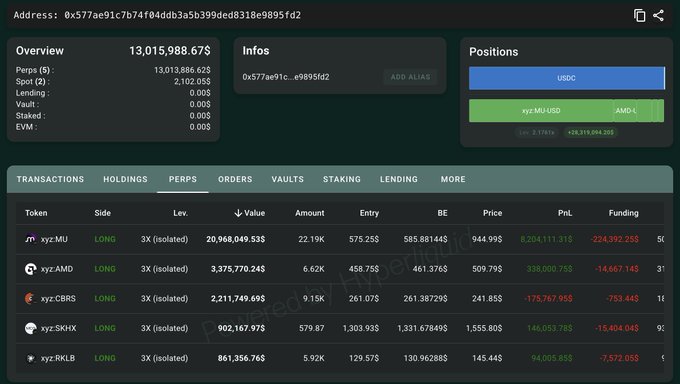This screenshot has height=384, width=680.
Task: Click total value 13,015,988.67$
Action: tap(170, 51)
